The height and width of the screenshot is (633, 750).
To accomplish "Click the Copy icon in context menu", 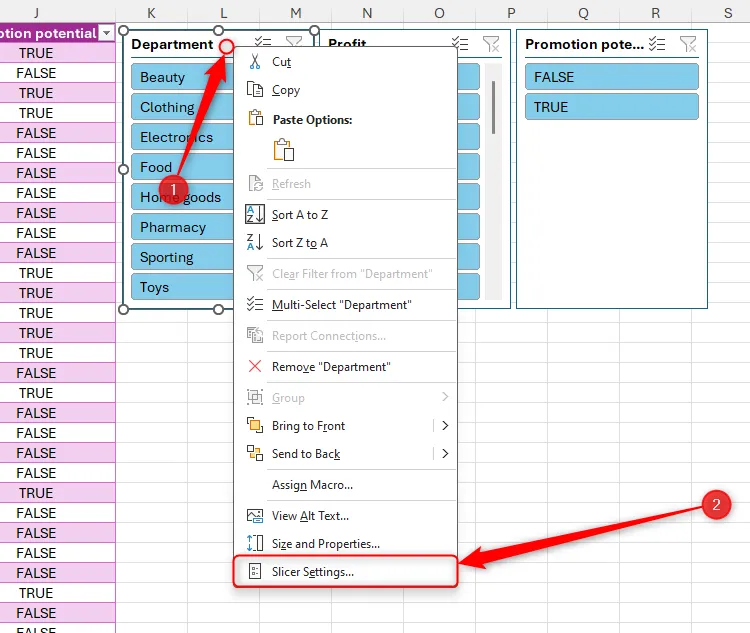I will (x=255, y=90).
